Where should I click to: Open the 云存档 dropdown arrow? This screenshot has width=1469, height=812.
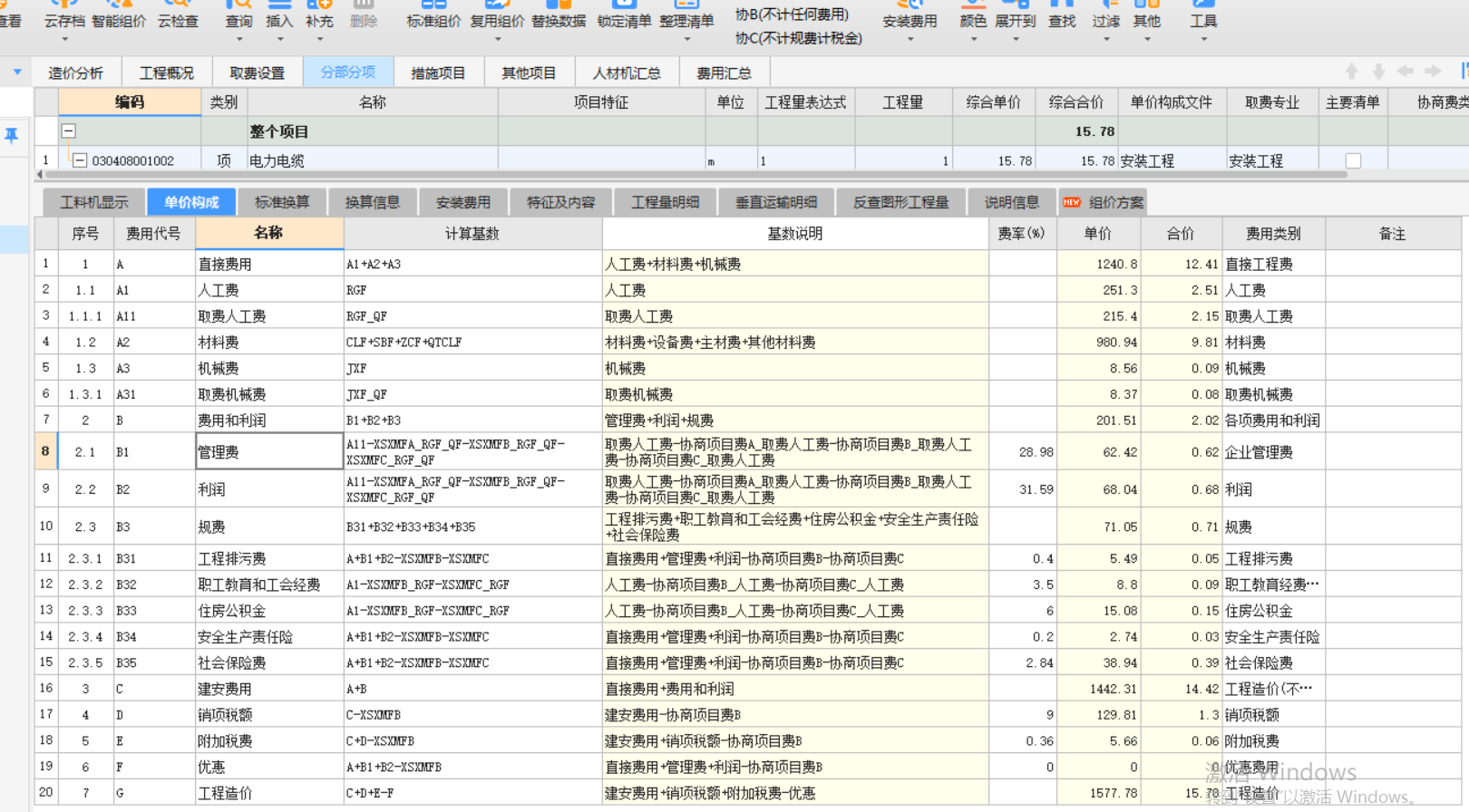click(x=64, y=39)
